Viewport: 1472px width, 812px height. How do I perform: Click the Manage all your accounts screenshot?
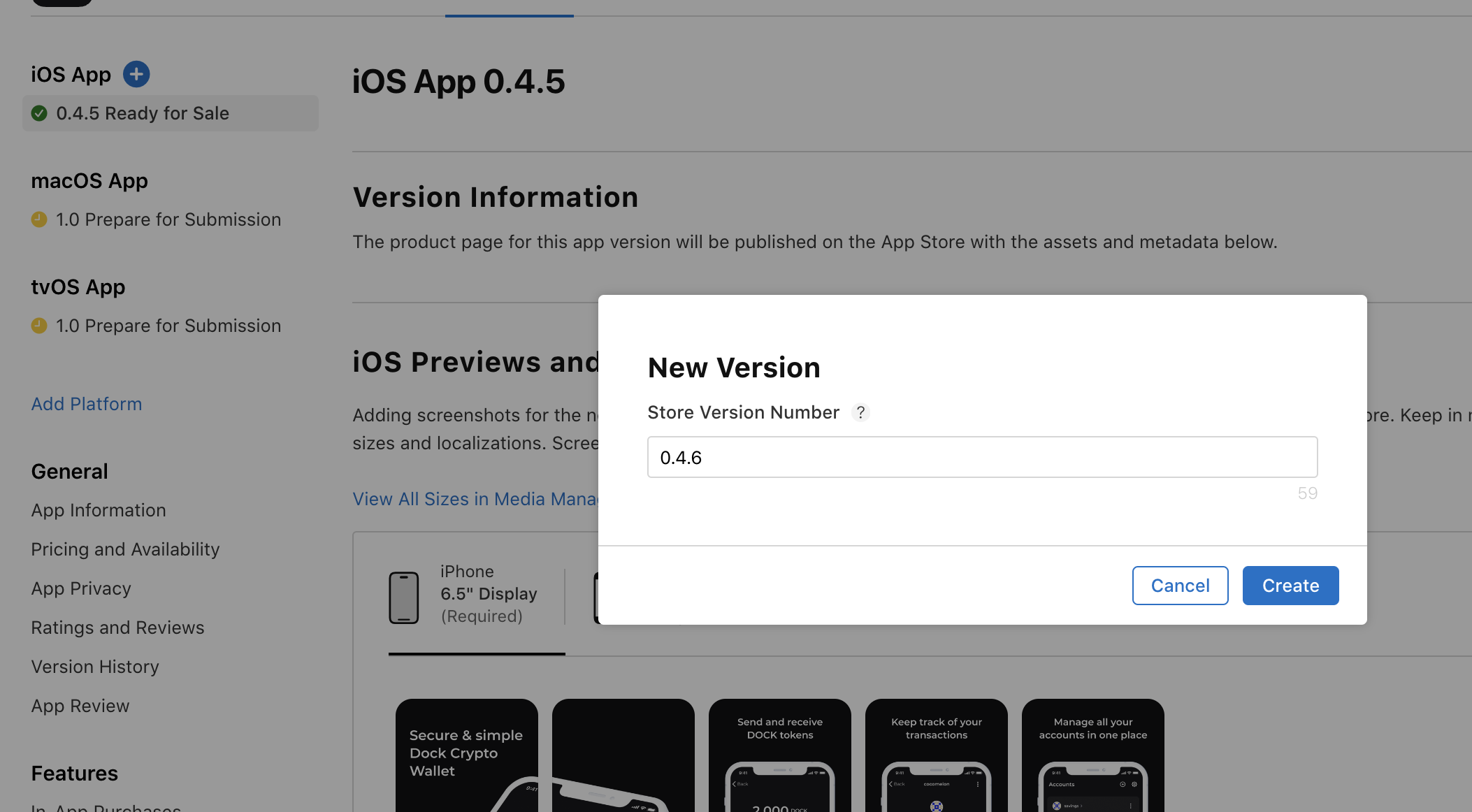(1093, 755)
